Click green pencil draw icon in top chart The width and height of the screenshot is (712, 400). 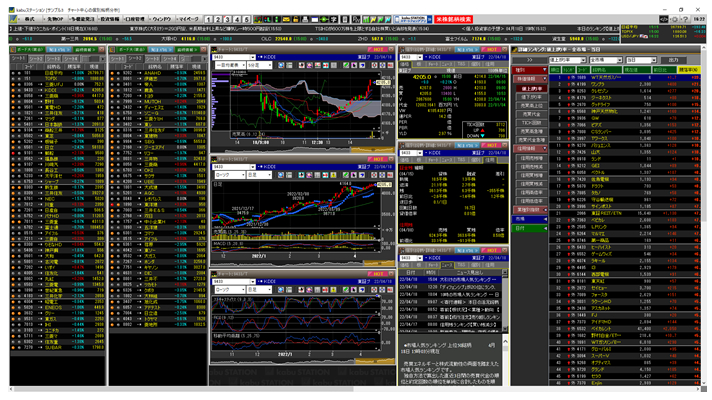[346, 65]
